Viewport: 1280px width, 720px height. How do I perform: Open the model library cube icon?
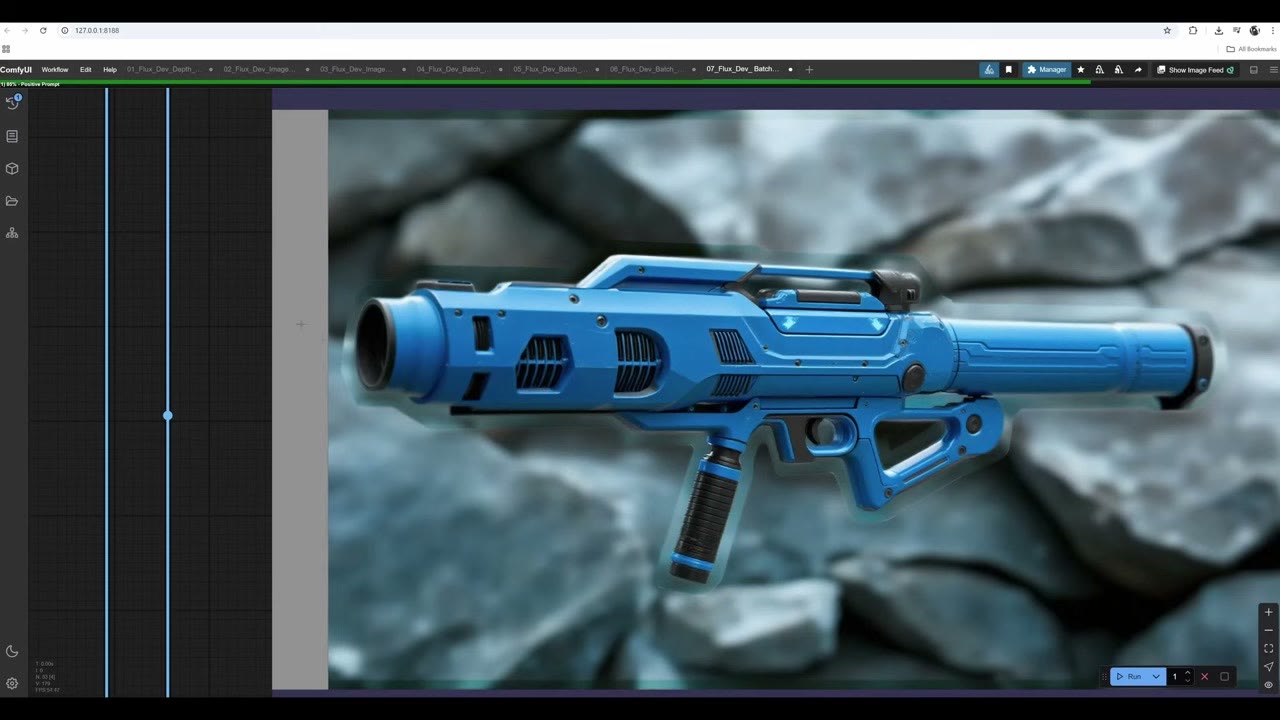tap(12, 168)
